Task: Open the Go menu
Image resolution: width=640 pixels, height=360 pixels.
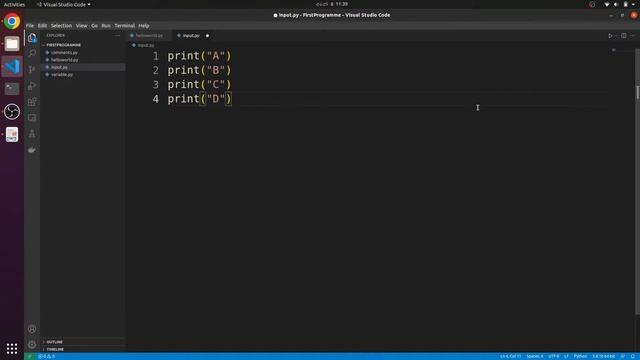Action: [94, 26]
